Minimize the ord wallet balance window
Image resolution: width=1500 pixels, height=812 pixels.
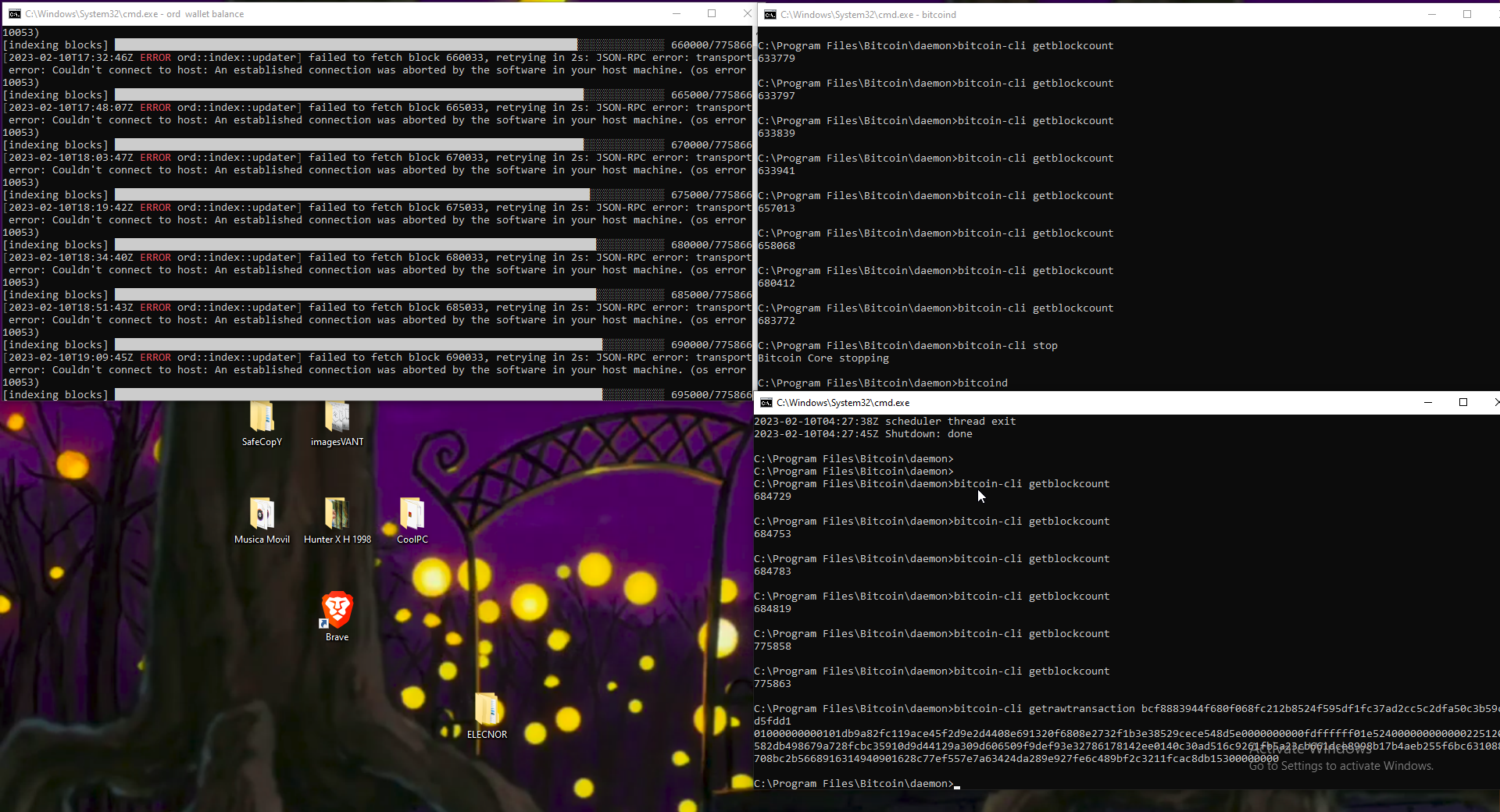point(677,14)
